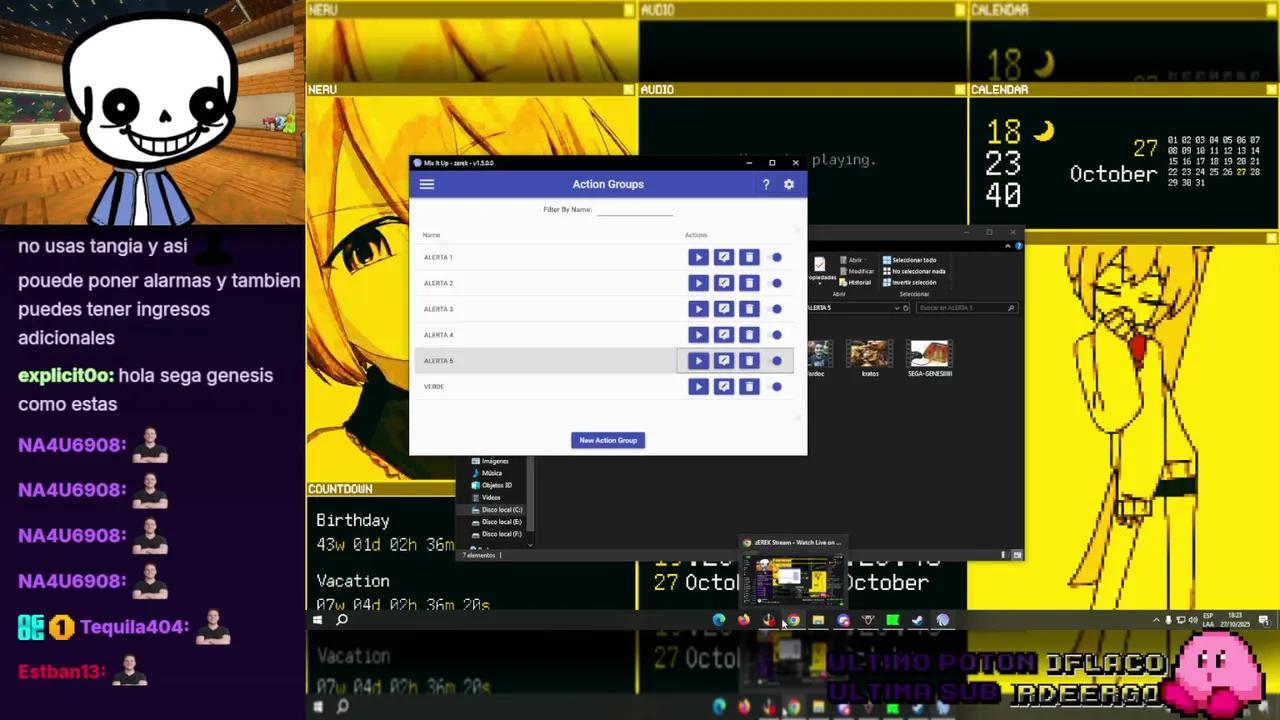The height and width of the screenshot is (720, 1280).
Task: Remove the ALERTA 5 action group
Action: (749, 361)
